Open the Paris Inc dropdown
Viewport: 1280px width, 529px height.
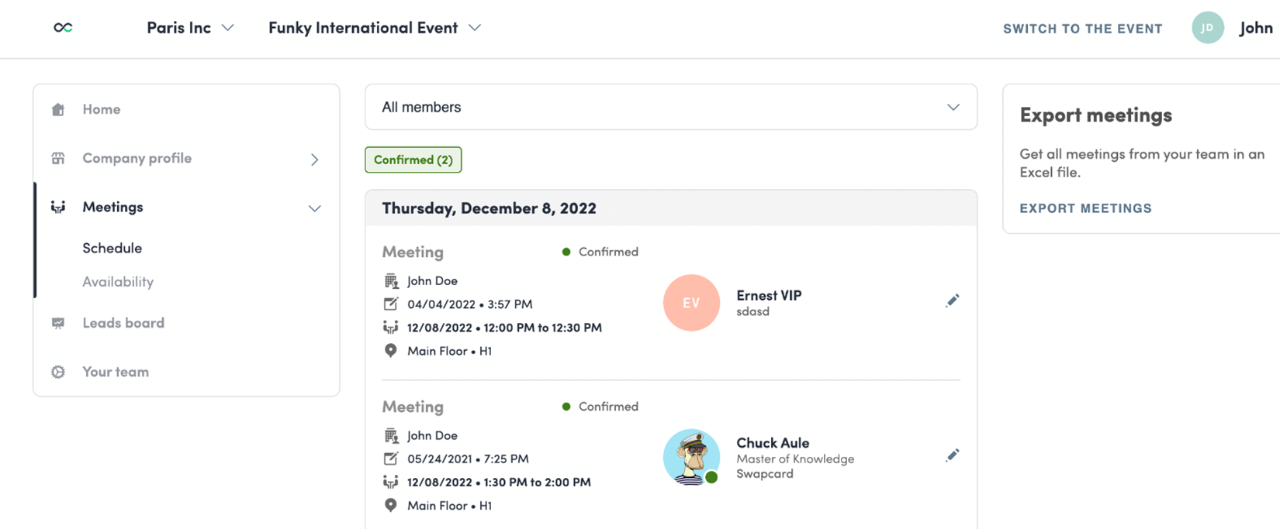[190, 28]
